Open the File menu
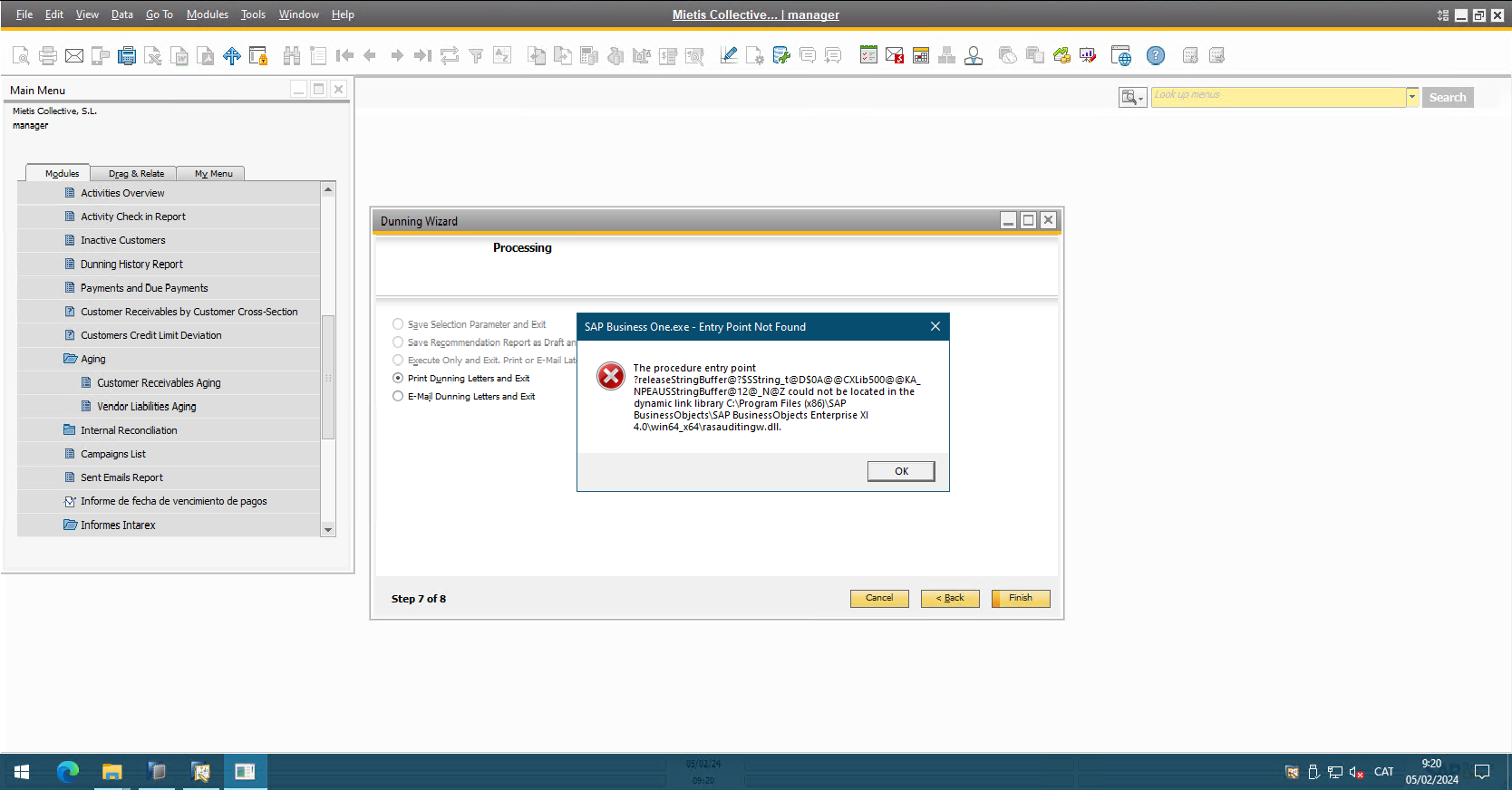1512x790 pixels. [24, 14]
